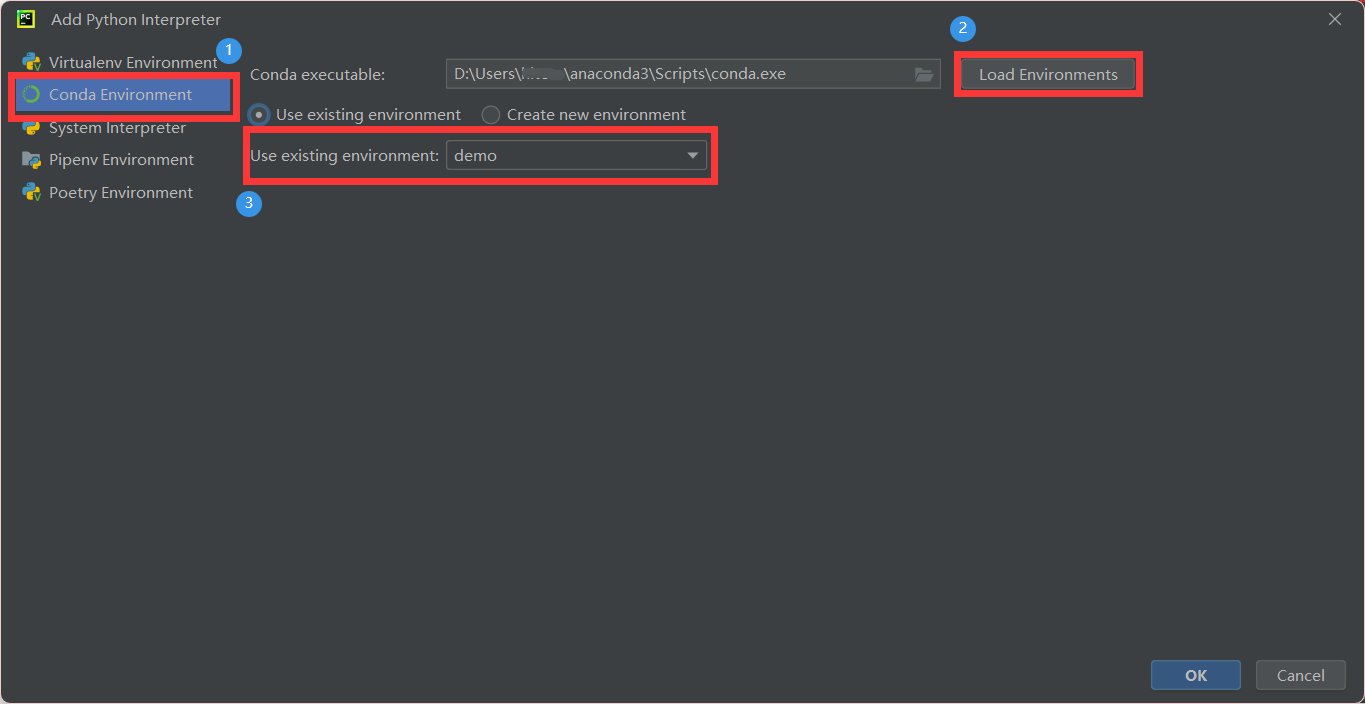Screen dimensions: 1365x704
Task: Click the PyCharm logo in the title bar
Action: 27,19
